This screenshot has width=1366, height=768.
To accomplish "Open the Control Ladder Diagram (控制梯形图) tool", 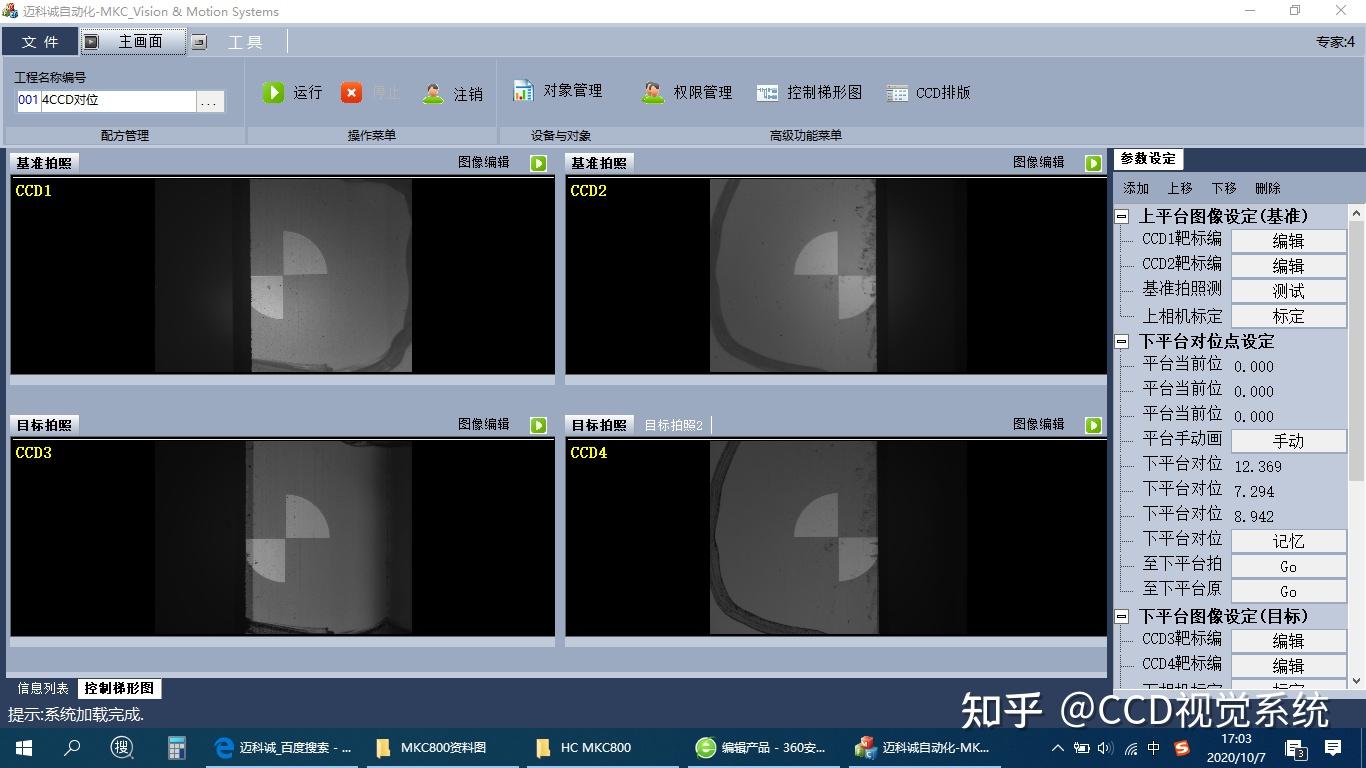I will [809, 92].
